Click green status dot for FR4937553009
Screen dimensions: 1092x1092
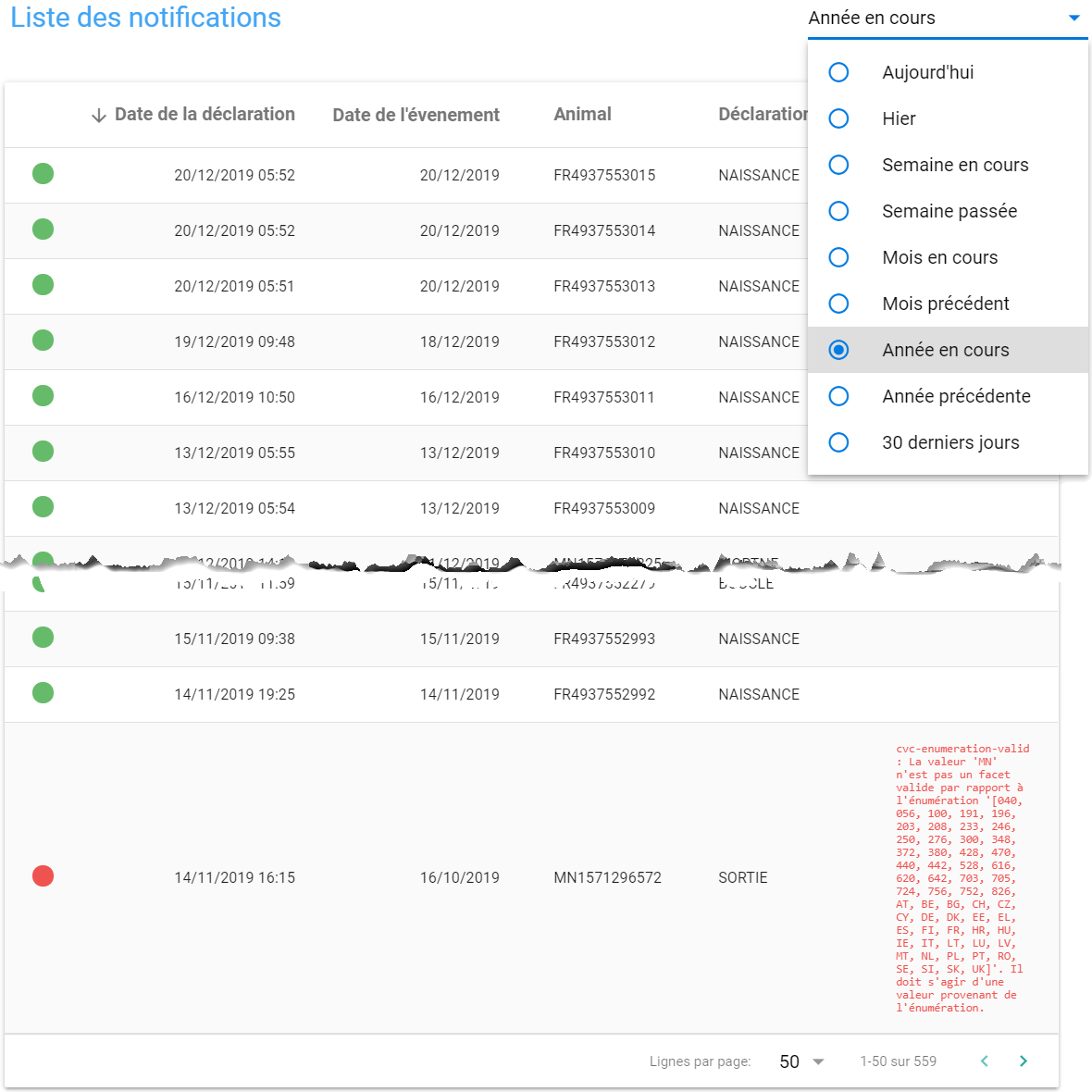pos(43,507)
